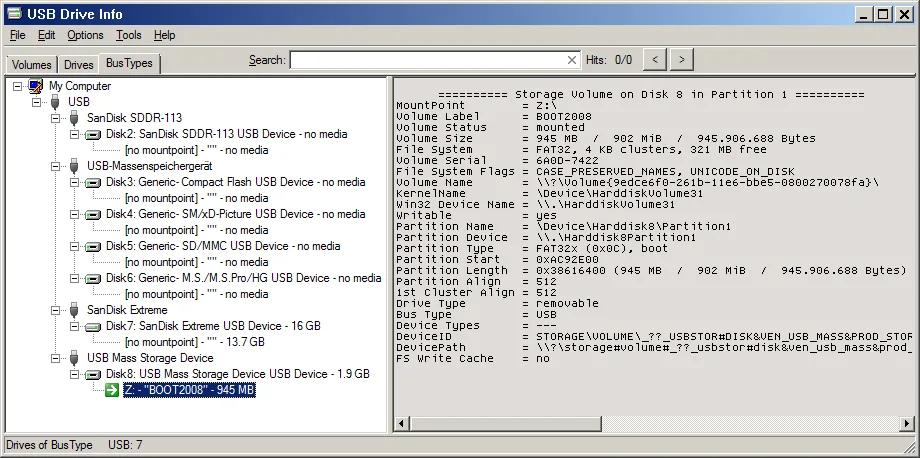The image size is (920, 458).
Task: Collapse the USB bus type node
Action: coord(36,102)
